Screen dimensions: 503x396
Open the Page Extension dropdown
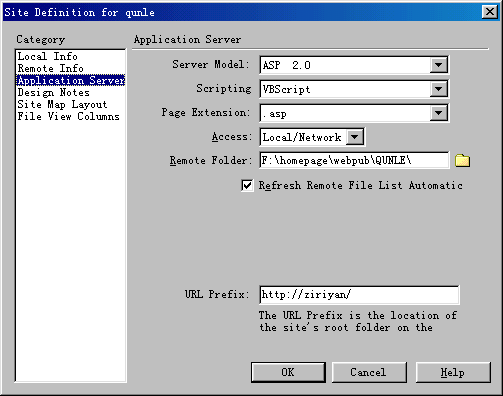pyautogui.click(x=438, y=113)
